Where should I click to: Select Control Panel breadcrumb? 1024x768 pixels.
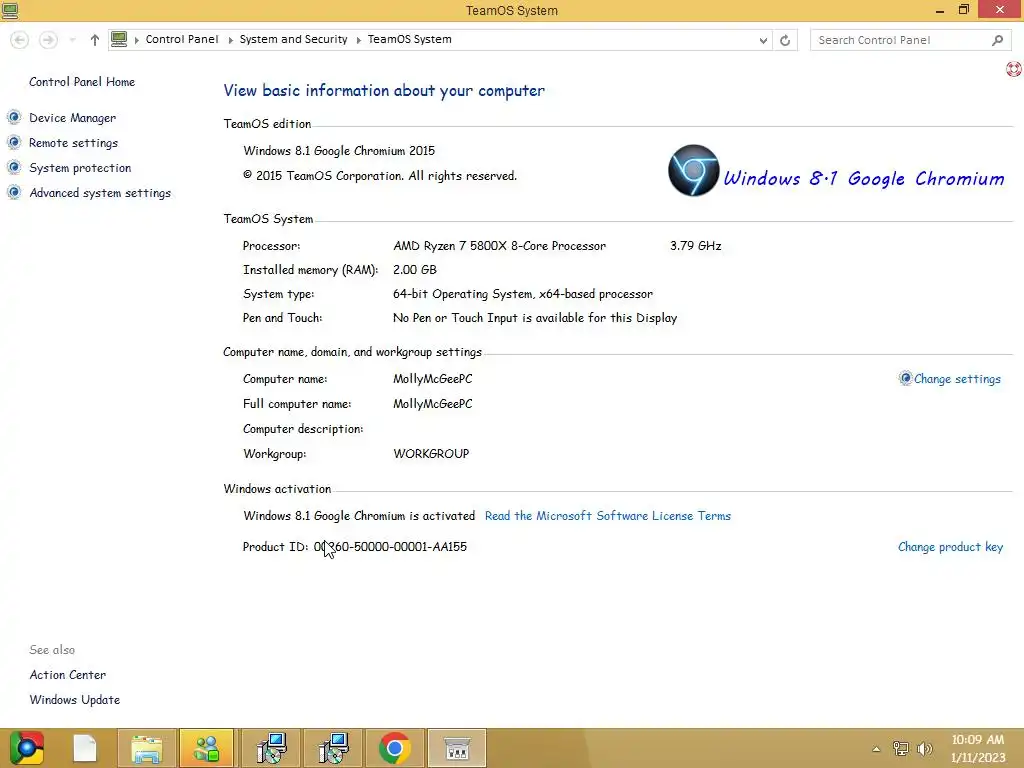click(x=182, y=39)
